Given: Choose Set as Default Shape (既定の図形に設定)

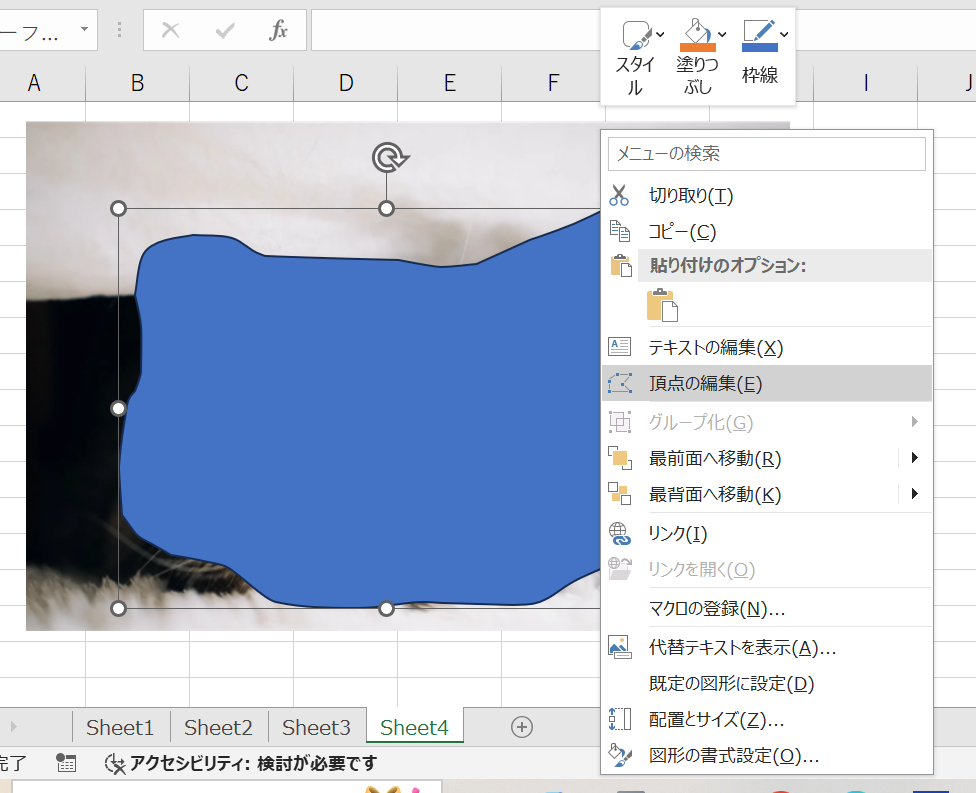Looking at the screenshot, I should (766, 683).
